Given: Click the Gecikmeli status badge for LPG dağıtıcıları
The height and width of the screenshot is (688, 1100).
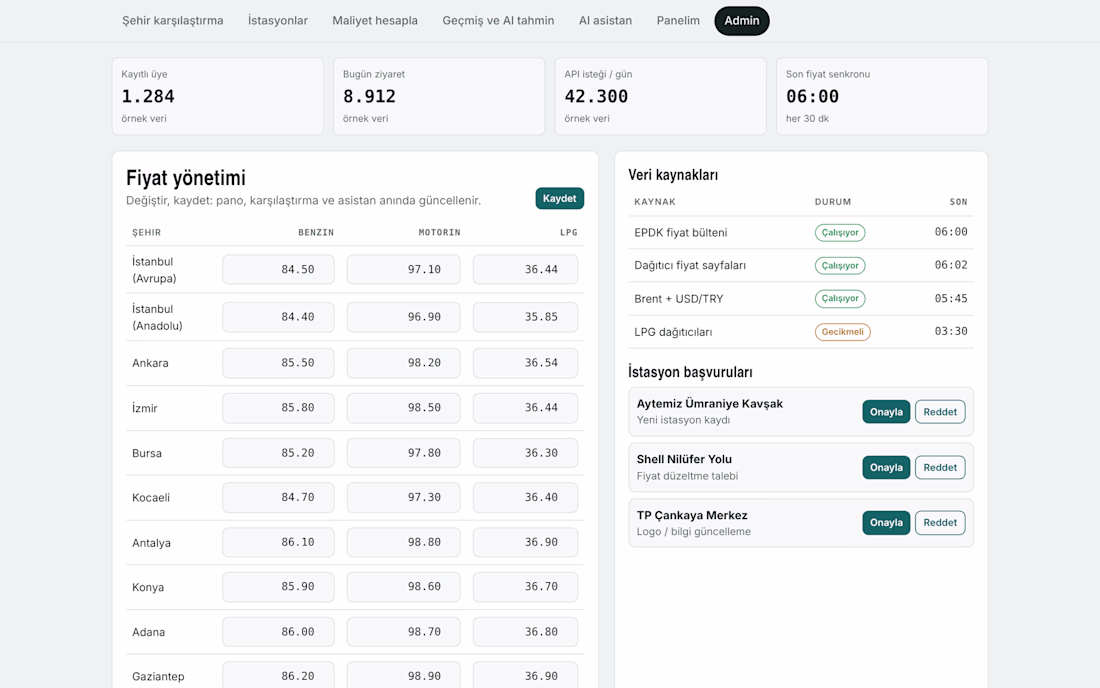Looking at the screenshot, I should point(843,332).
